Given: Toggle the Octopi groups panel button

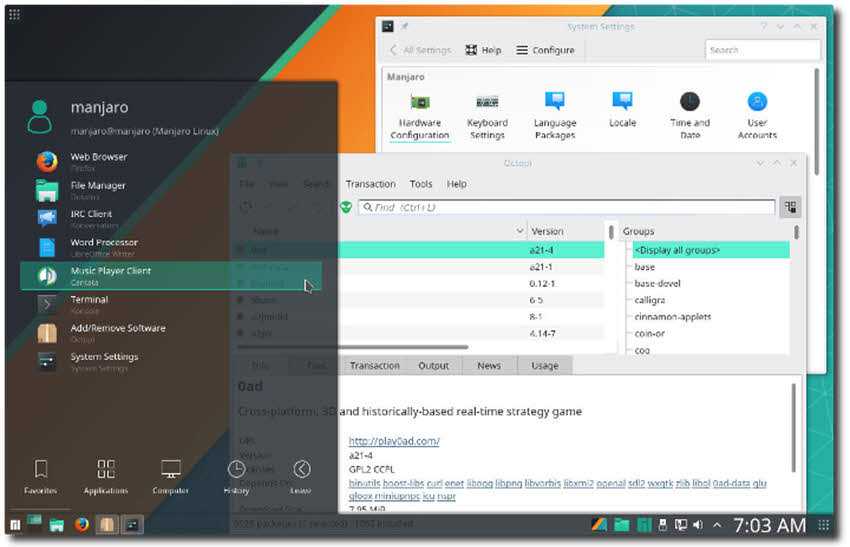Looking at the screenshot, I should (791, 207).
